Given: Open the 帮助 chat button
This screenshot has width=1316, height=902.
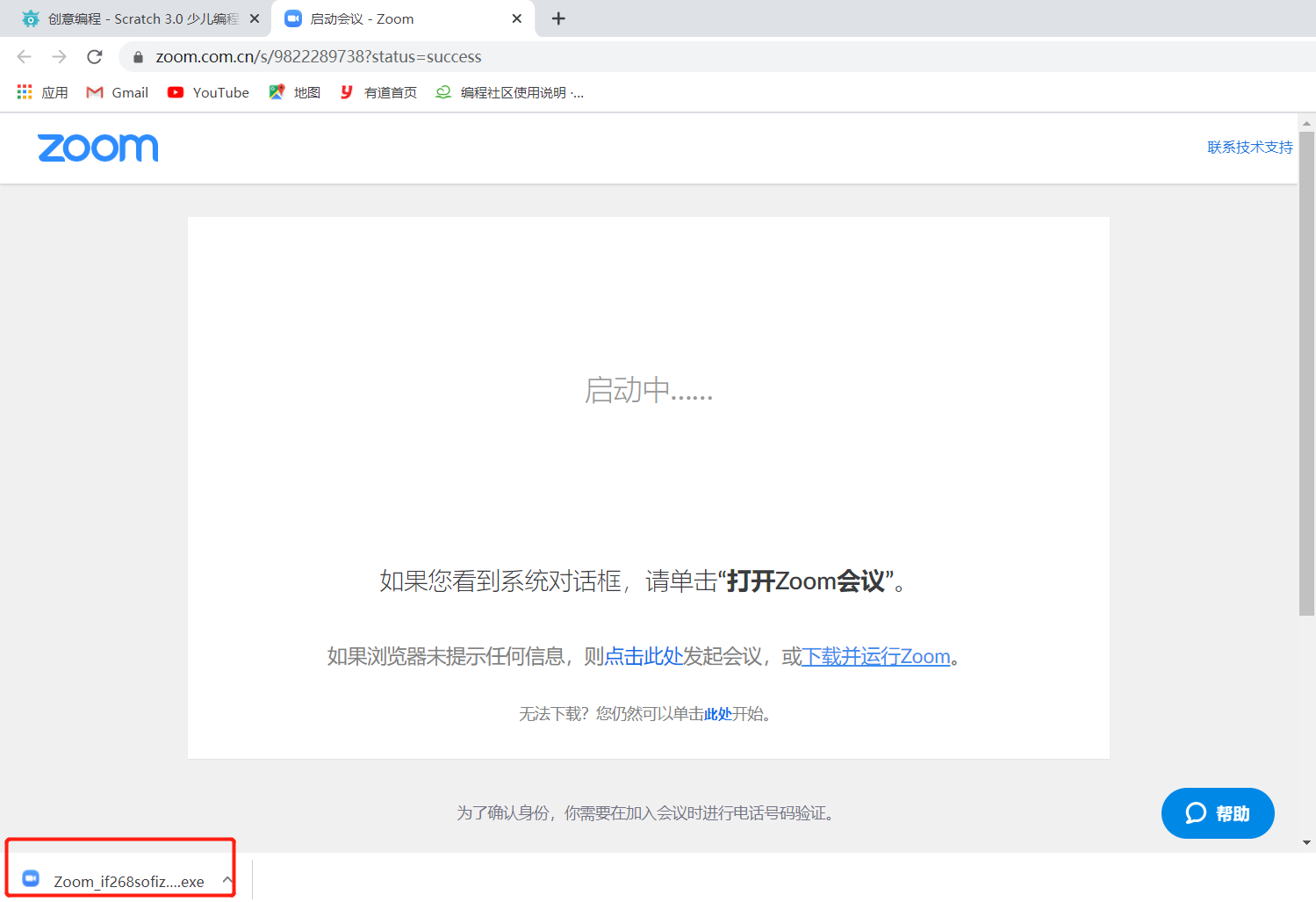Looking at the screenshot, I should 1218,813.
